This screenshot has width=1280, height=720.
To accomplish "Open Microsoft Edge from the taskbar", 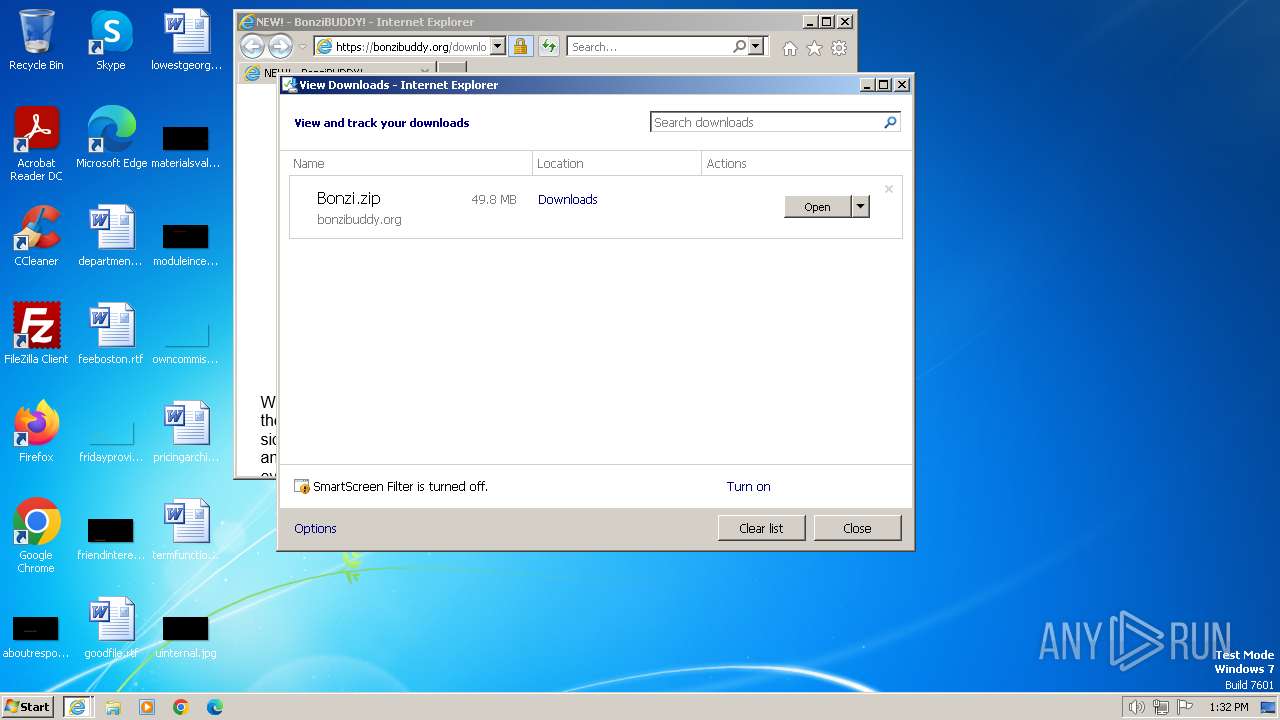I will point(215,707).
